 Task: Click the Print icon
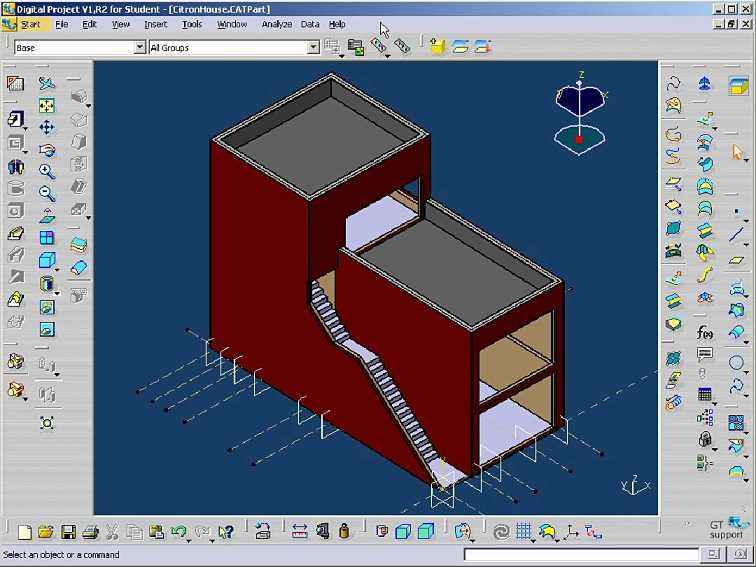point(90,532)
